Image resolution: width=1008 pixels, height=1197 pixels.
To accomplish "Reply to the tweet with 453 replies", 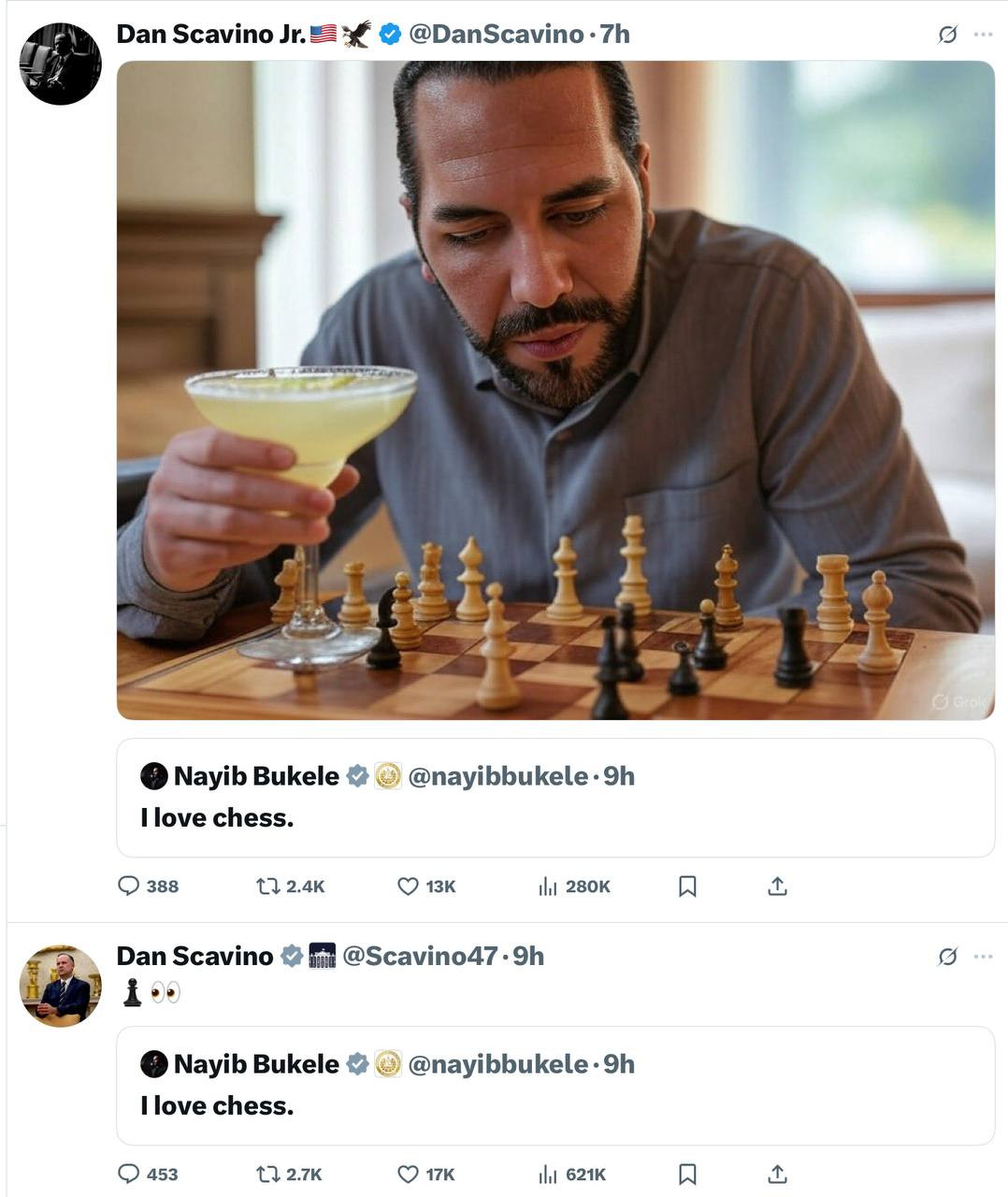I will [129, 1174].
